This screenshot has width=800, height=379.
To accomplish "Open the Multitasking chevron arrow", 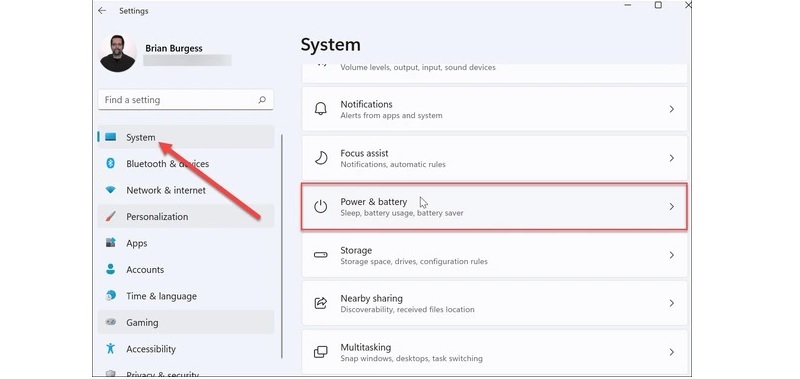I will [x=671, y=352].
